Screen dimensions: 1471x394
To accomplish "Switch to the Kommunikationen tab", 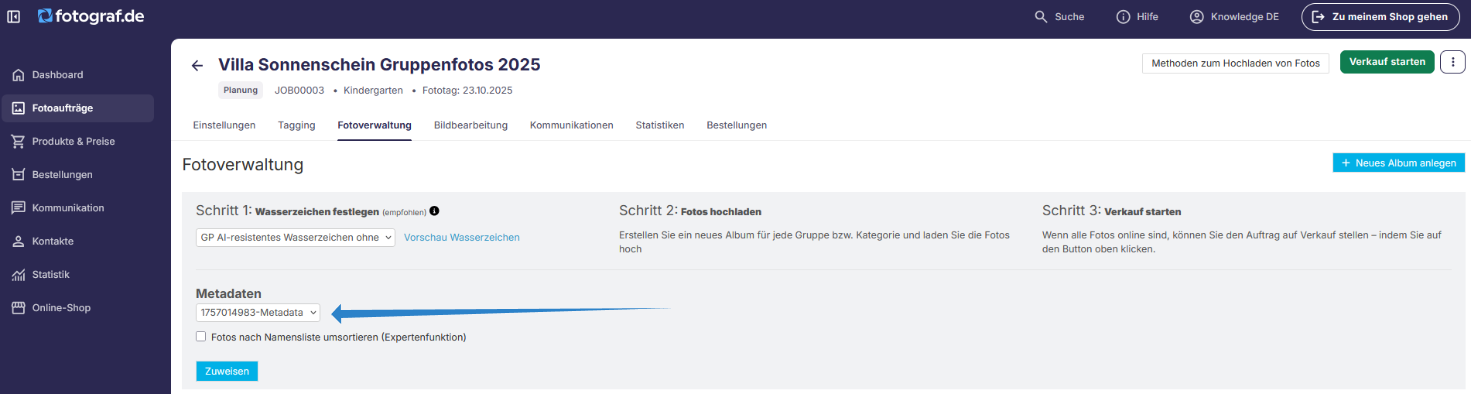I will (x=572, y=125).
